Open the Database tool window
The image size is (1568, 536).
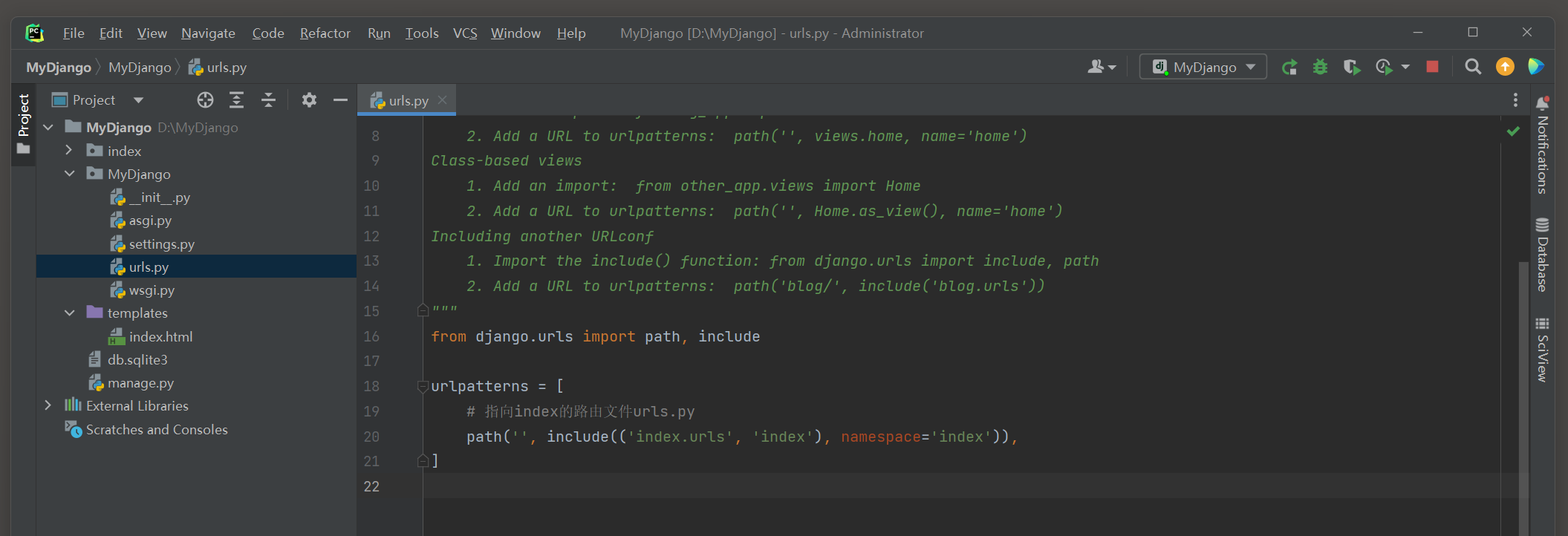pos(1543,255)
